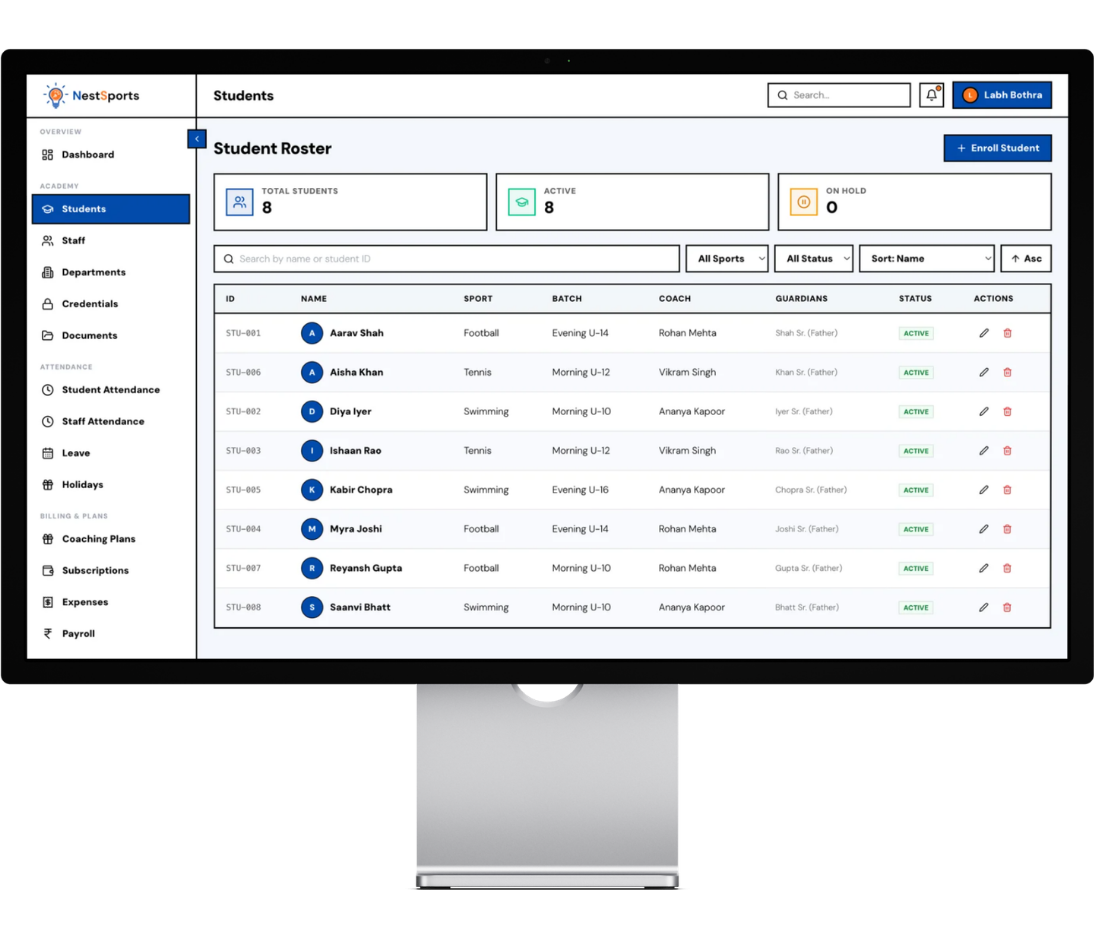Click Aarav Shah's avatar circle
This screenshot has height=938, width=1094.
[x=312, y=333]
